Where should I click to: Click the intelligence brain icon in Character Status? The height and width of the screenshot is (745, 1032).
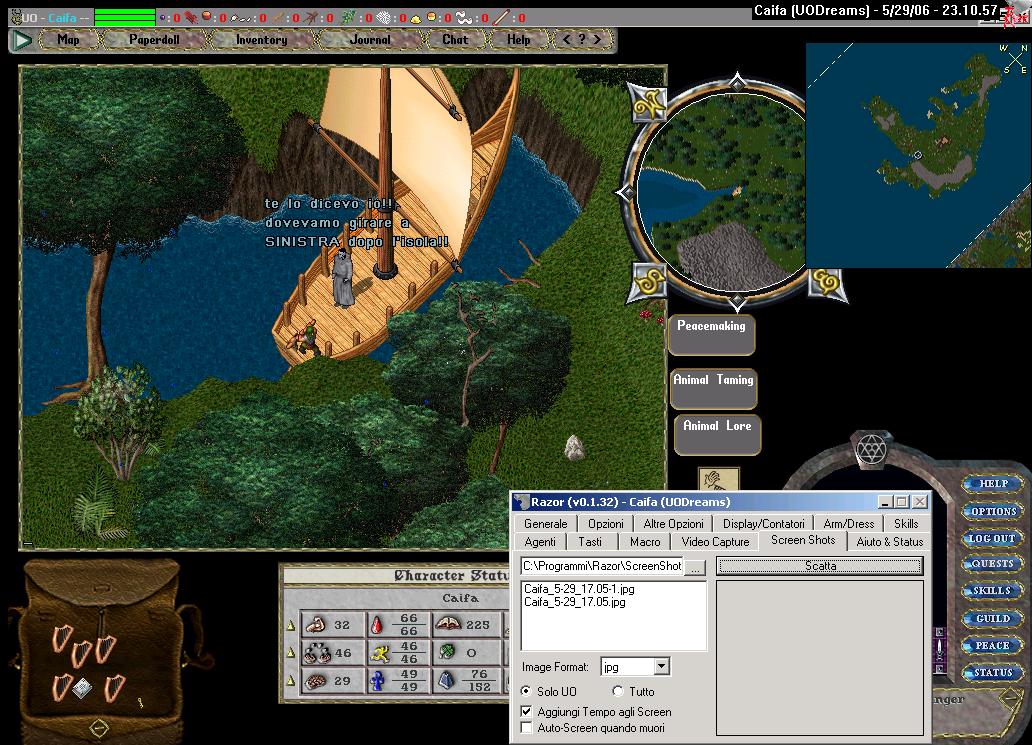(317, 681)
